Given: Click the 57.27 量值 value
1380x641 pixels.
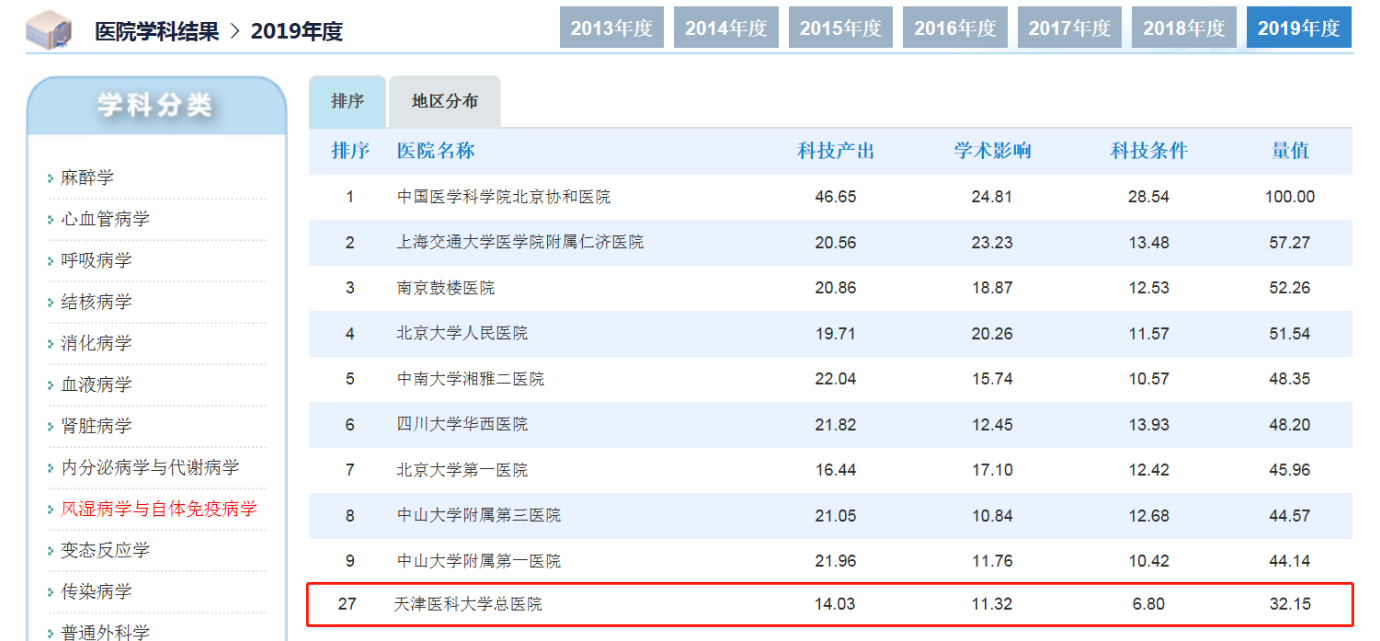Looking at the screenshot, I should pos(1290,242).
